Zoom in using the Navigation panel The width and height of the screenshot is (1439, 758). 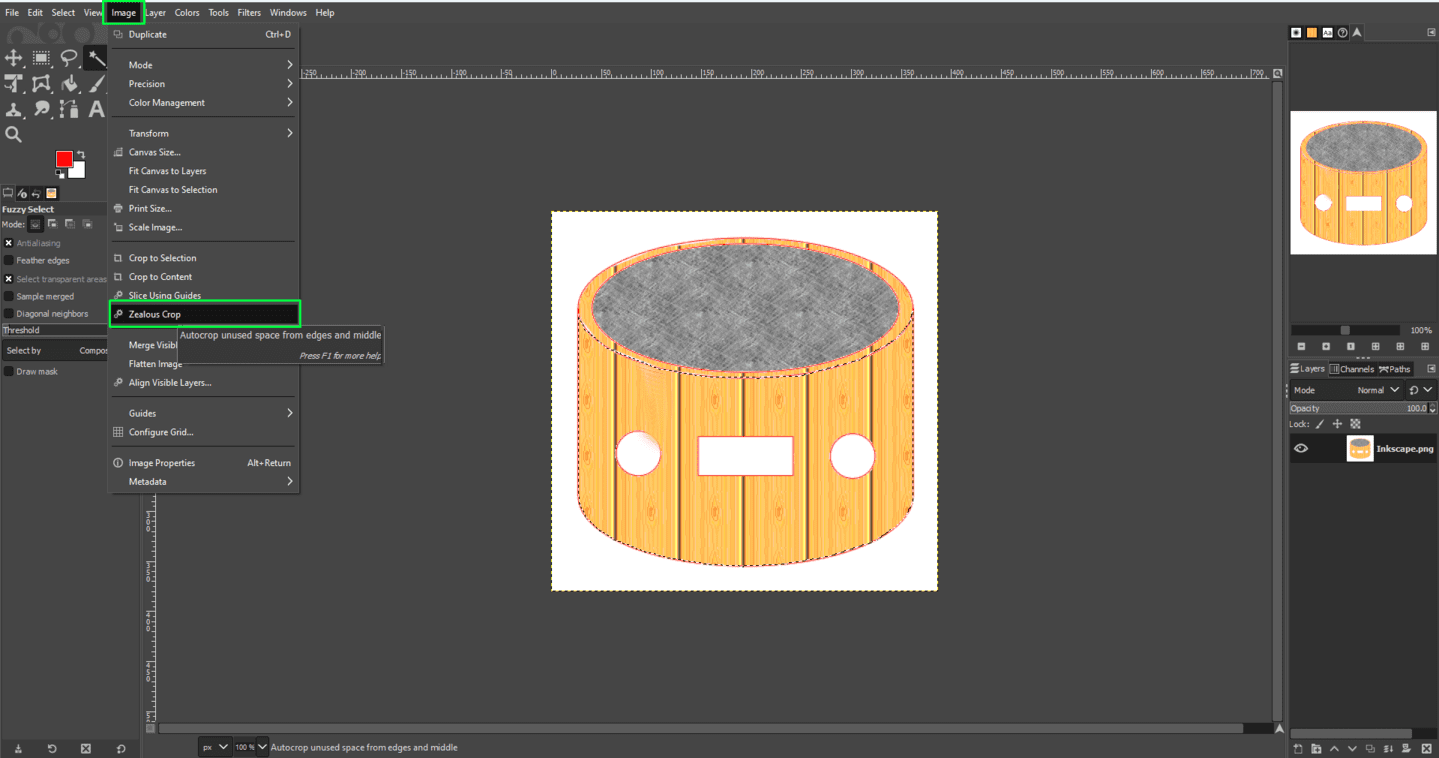[x=1326, y=346]
